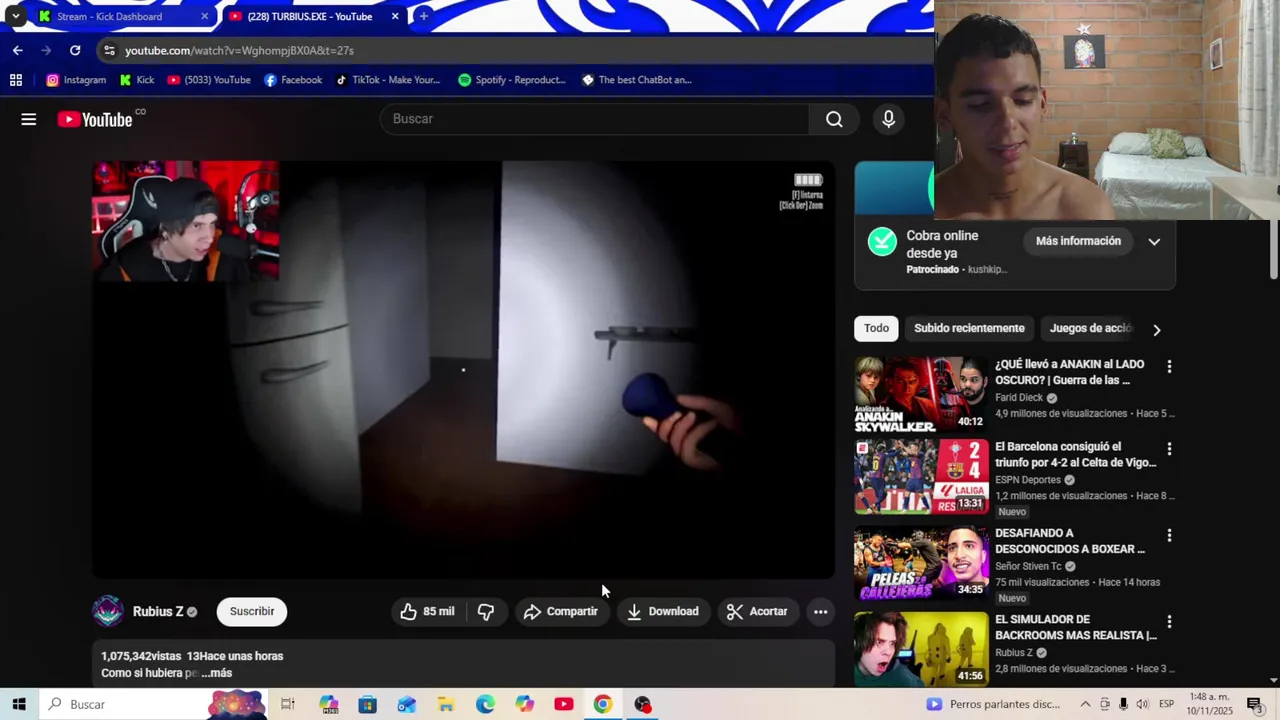The image size is (1280, 720).
Task: Click the Download button
Action: [663, 611]
